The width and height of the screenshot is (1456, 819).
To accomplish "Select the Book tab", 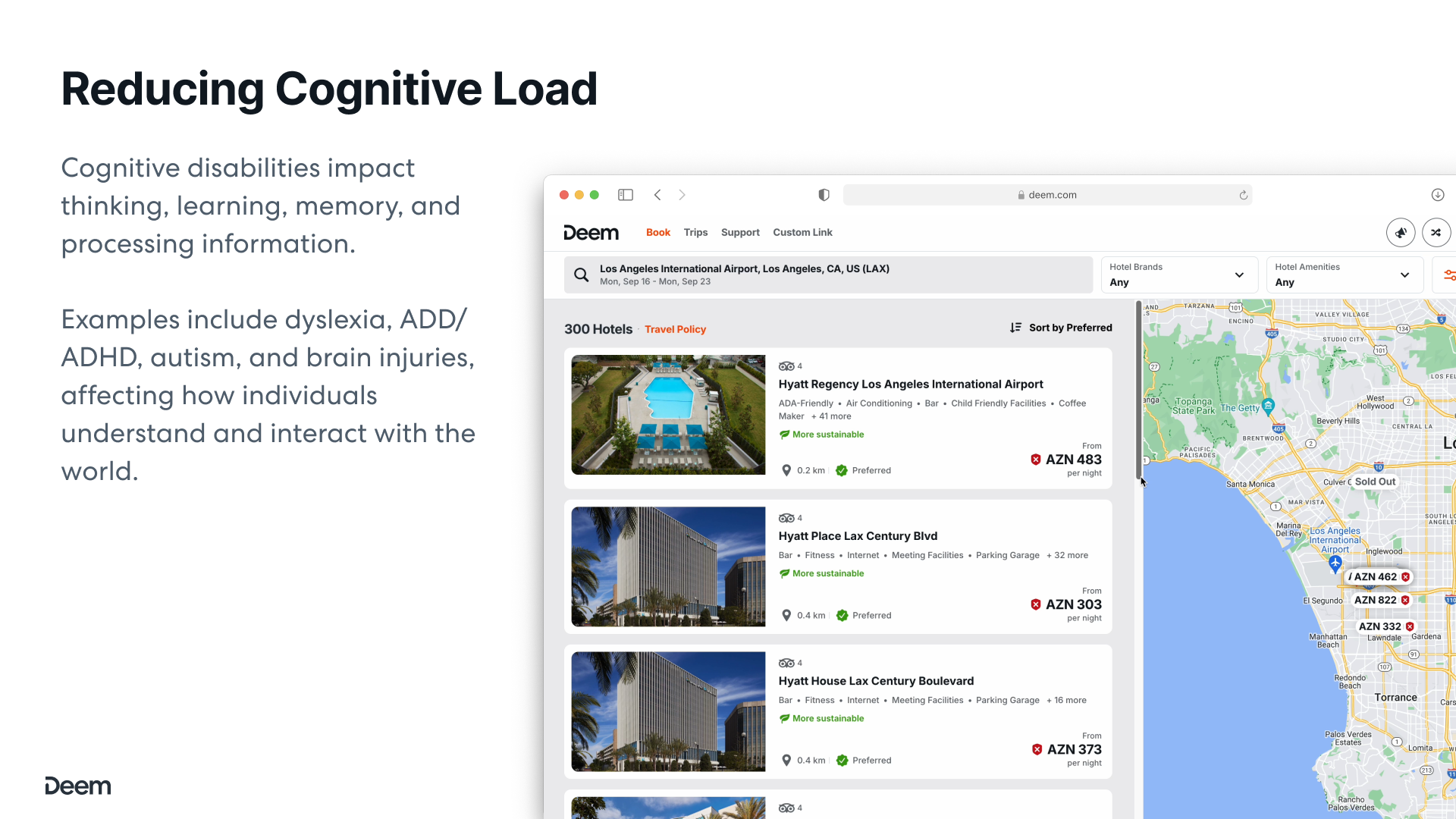I will (x=658, y=233).
